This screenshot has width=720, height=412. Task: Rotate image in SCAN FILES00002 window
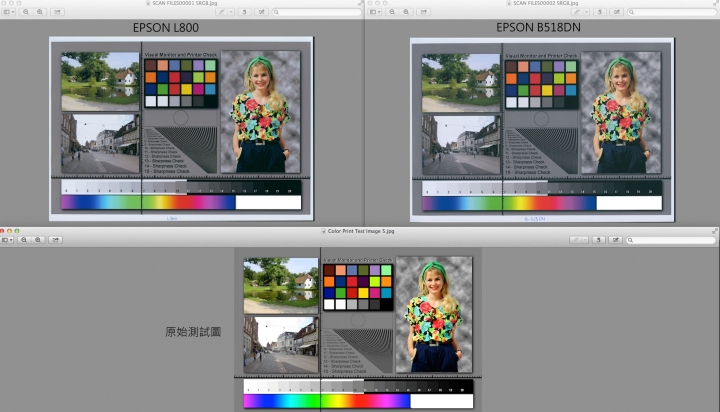599,12
